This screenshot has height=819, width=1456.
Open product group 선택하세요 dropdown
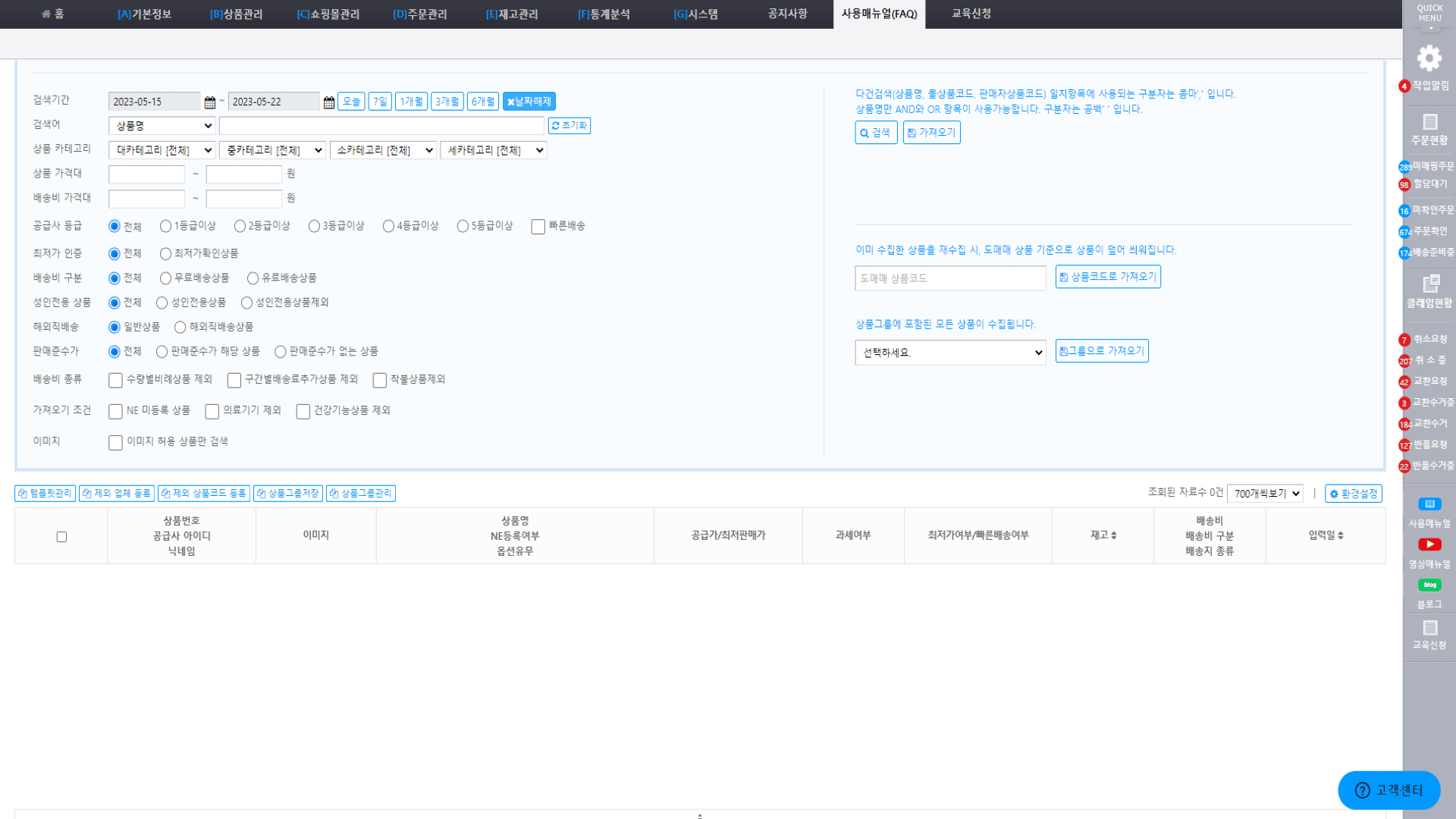coord(951,353)
